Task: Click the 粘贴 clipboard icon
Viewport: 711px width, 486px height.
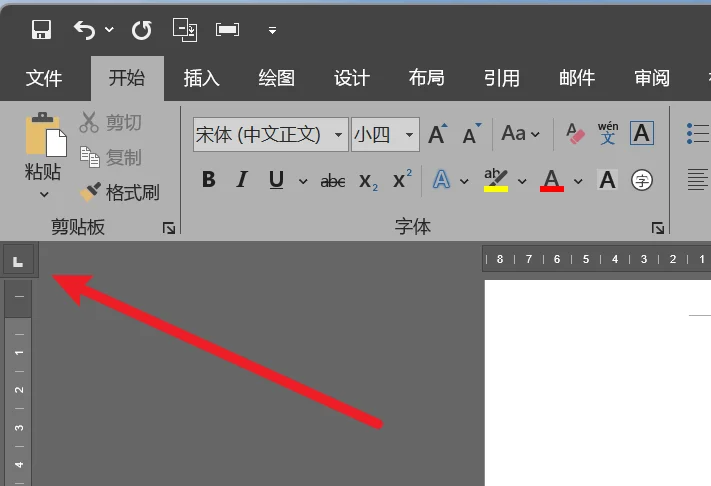Action: 46,135
